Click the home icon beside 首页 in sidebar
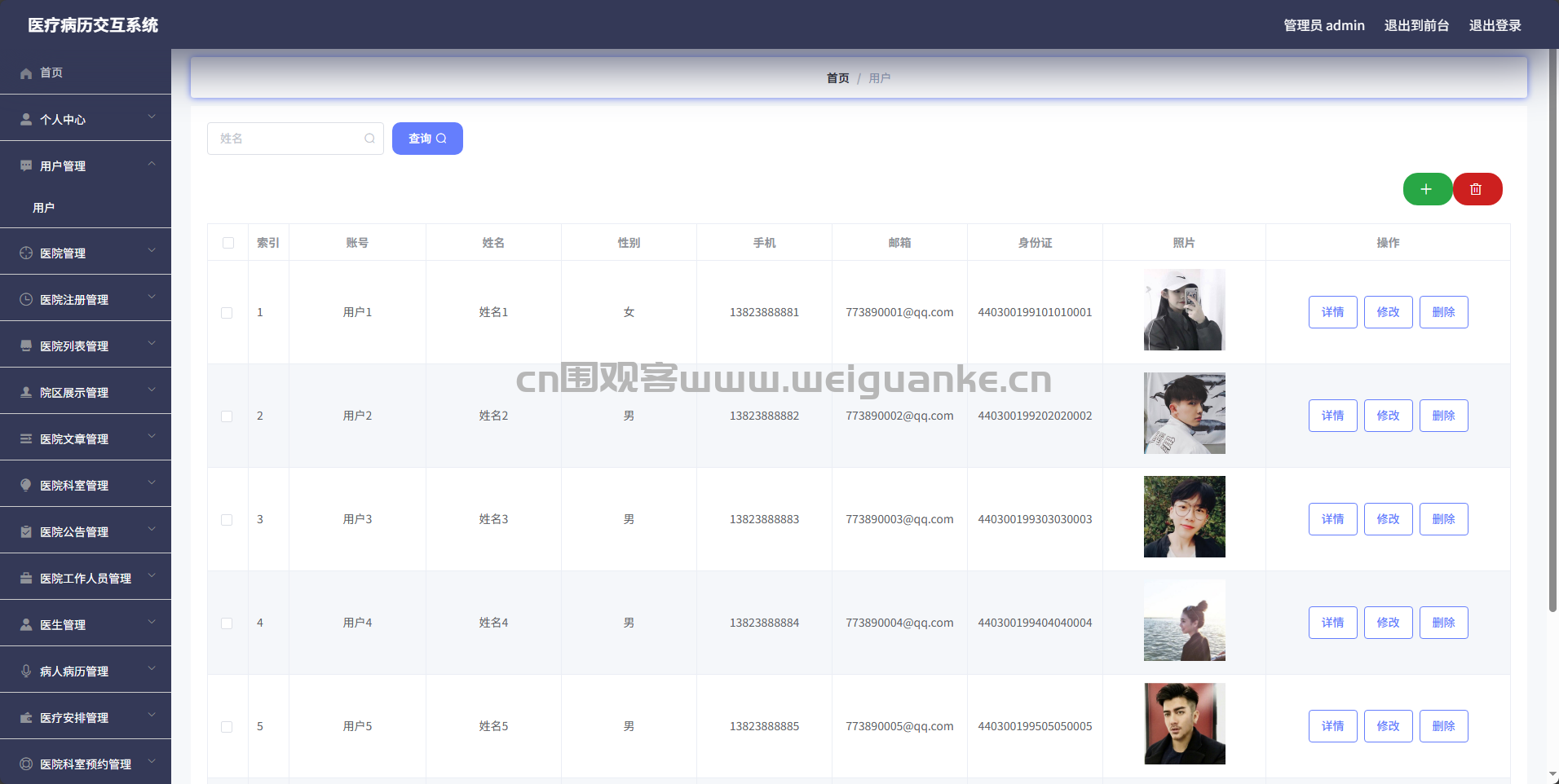The width and height of the screenshot is (1559, 784). pos(26,73)
